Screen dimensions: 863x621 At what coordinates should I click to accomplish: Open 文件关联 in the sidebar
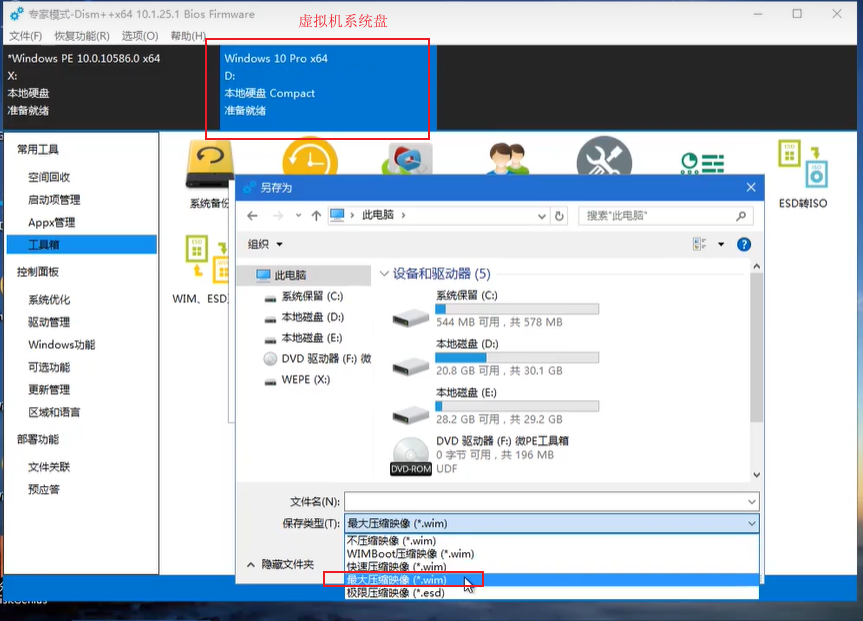click(49, 467)
